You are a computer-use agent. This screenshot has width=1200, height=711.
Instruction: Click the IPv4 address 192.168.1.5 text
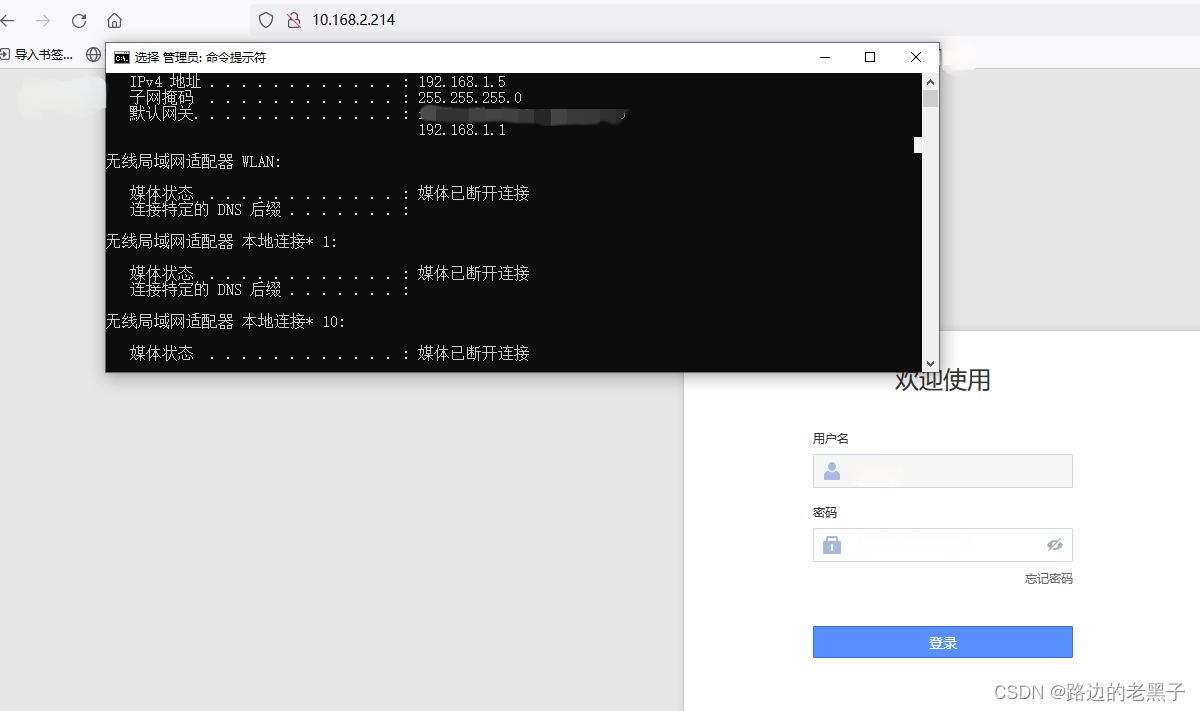462,82
